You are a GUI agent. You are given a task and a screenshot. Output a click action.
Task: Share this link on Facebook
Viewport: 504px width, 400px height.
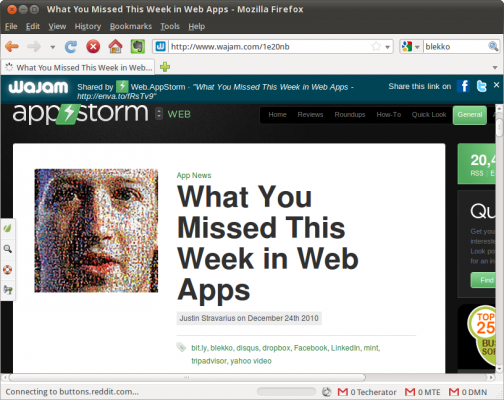(x=463, y=86)
